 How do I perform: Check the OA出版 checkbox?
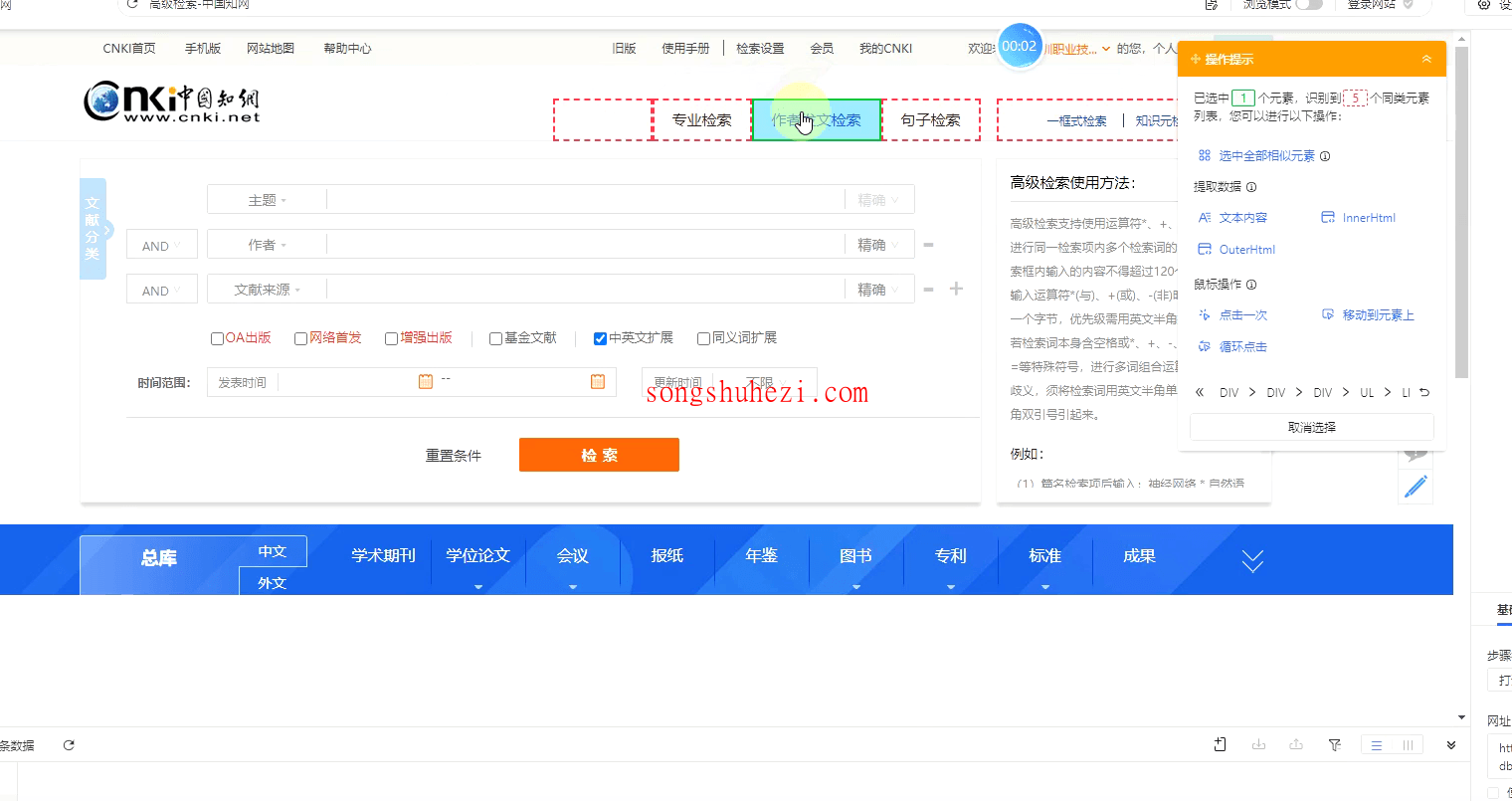(x=217, y=339)
